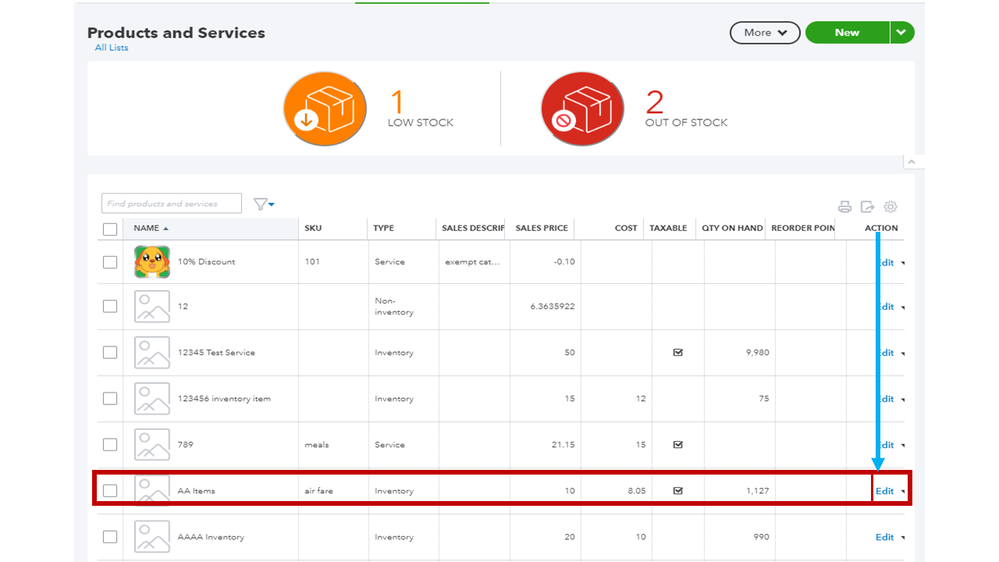The image size is (999, 562).
Task: Open the More dropdown menu
Action: [x=765, y=33]
